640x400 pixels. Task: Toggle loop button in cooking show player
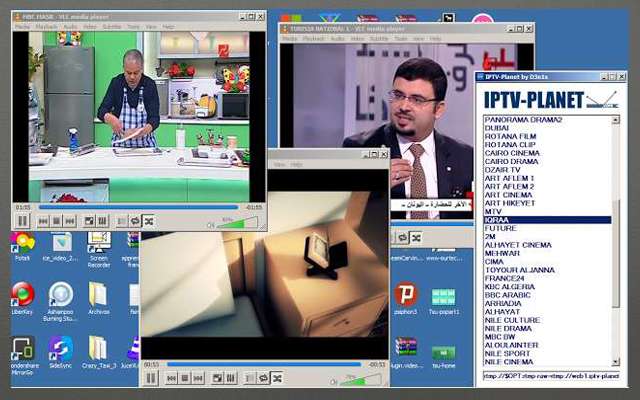[x=135, y=221]
